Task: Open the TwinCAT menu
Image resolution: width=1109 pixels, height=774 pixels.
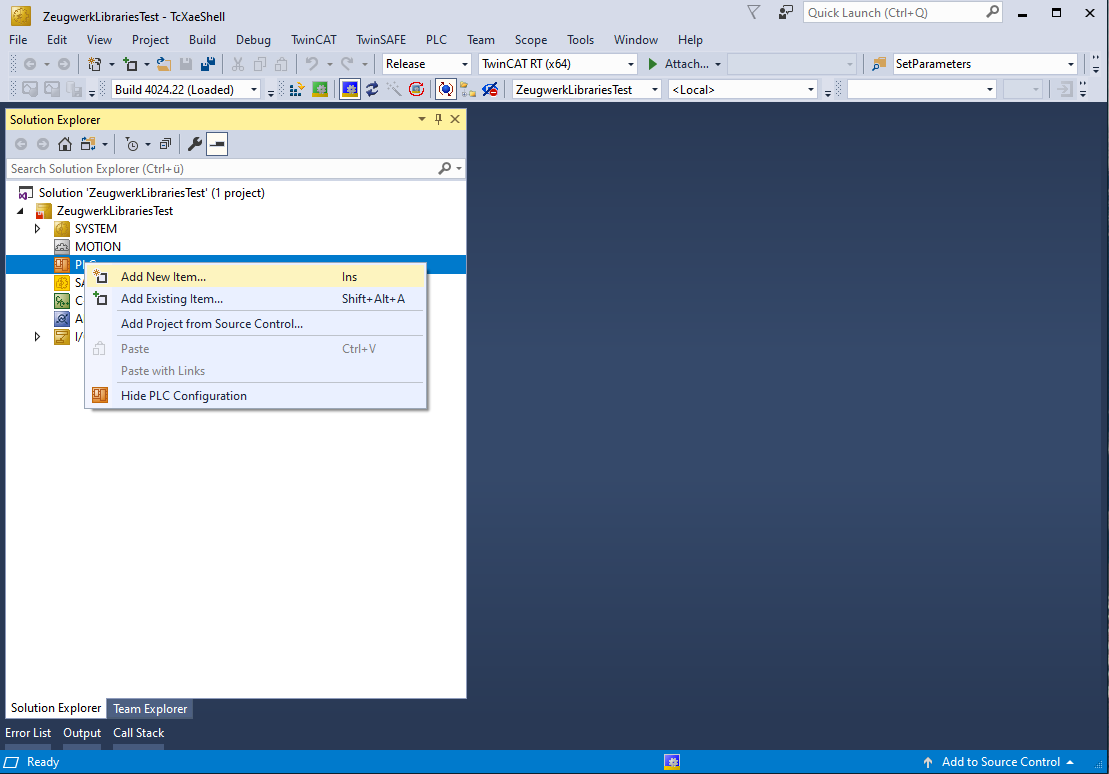Action: (314, 40)
